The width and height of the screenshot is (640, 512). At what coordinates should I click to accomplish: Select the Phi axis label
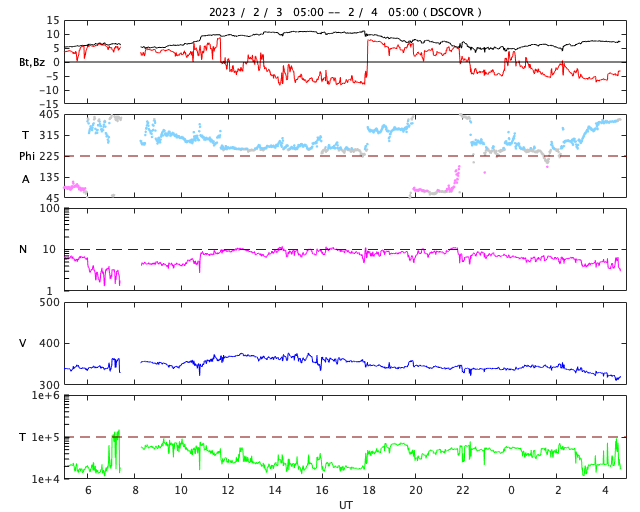tap(27, 156)
